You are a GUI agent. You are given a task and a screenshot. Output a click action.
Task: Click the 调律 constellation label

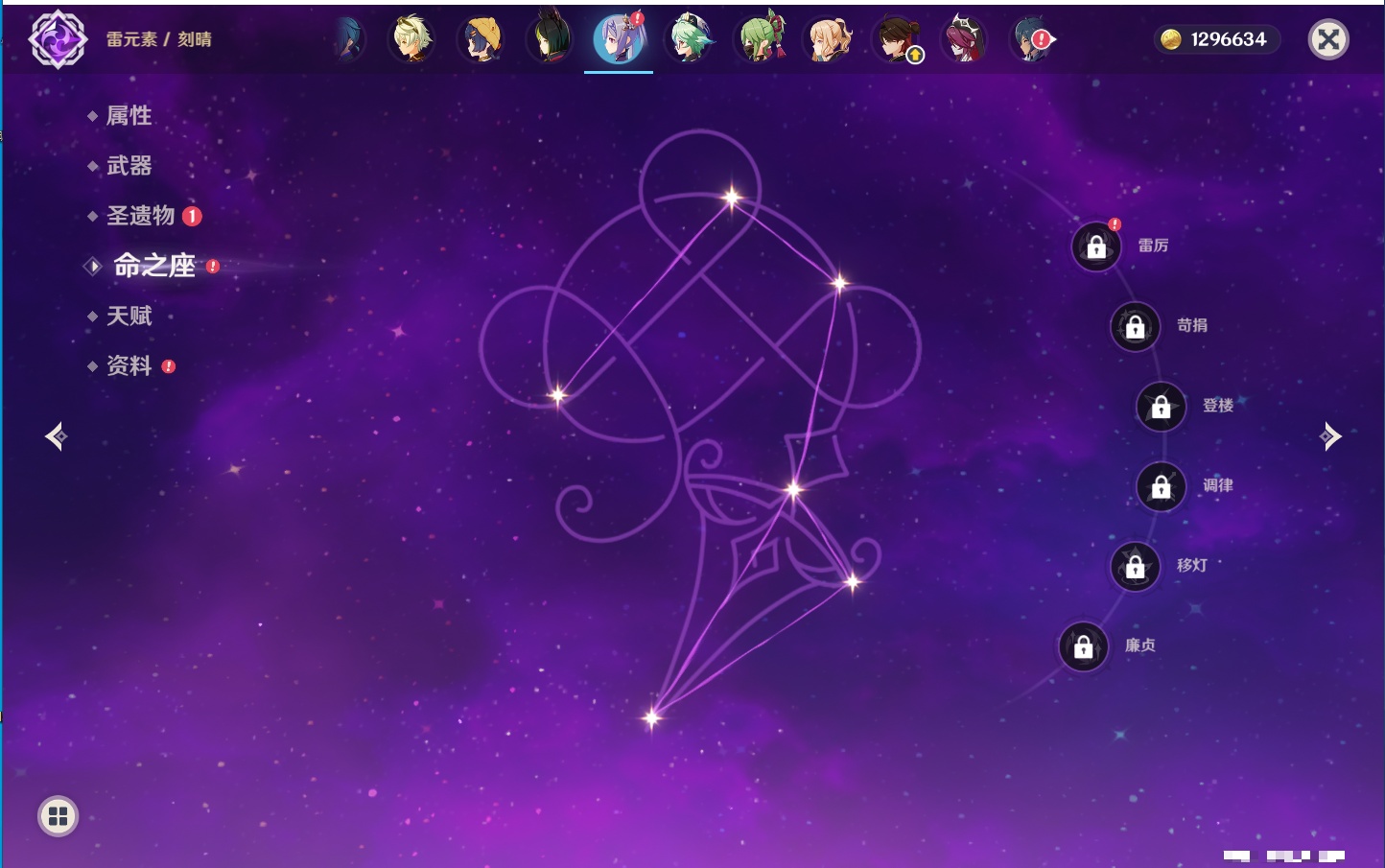click(x=1218, y=485)
